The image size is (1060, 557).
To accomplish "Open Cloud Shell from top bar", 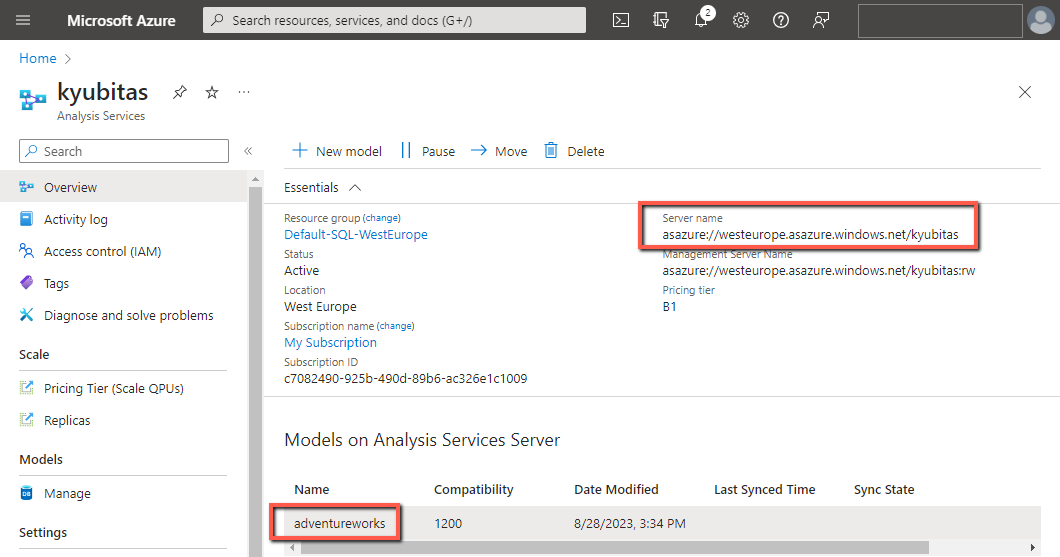I will (621, 20).
